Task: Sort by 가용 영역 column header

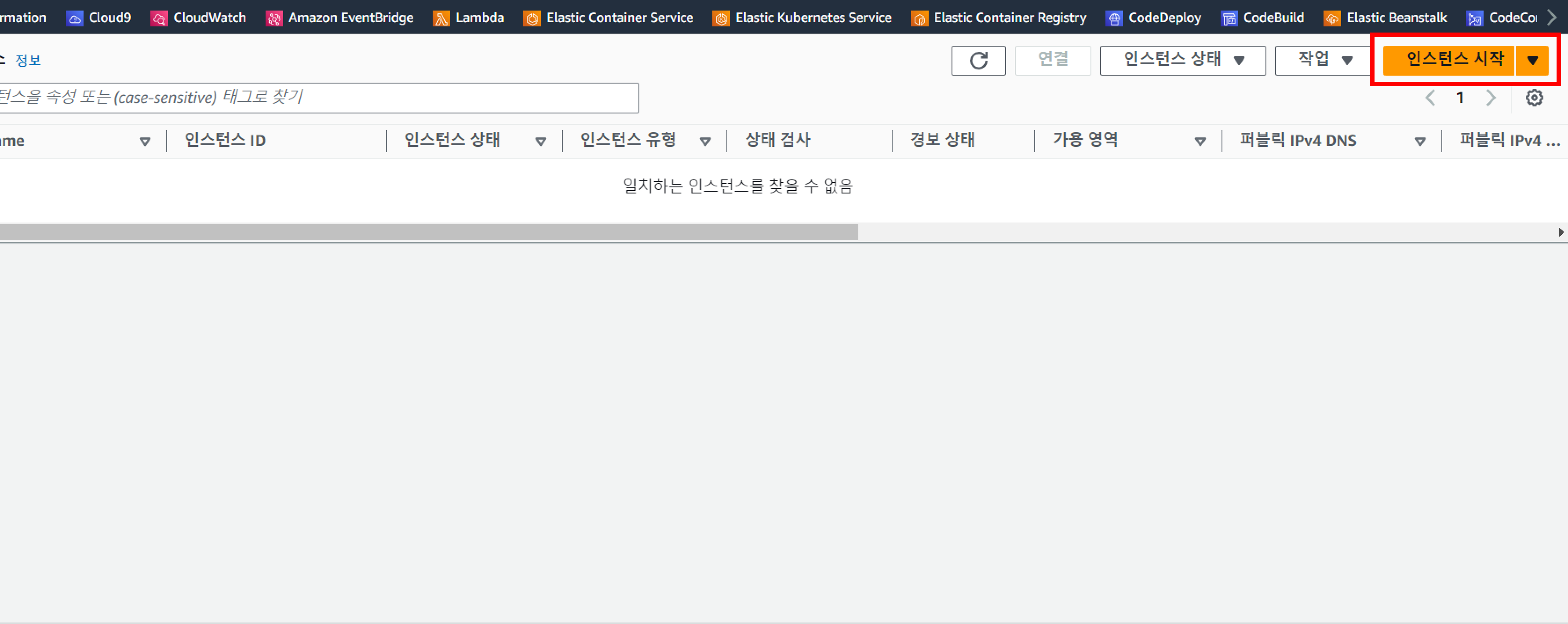Action: 1086,141
